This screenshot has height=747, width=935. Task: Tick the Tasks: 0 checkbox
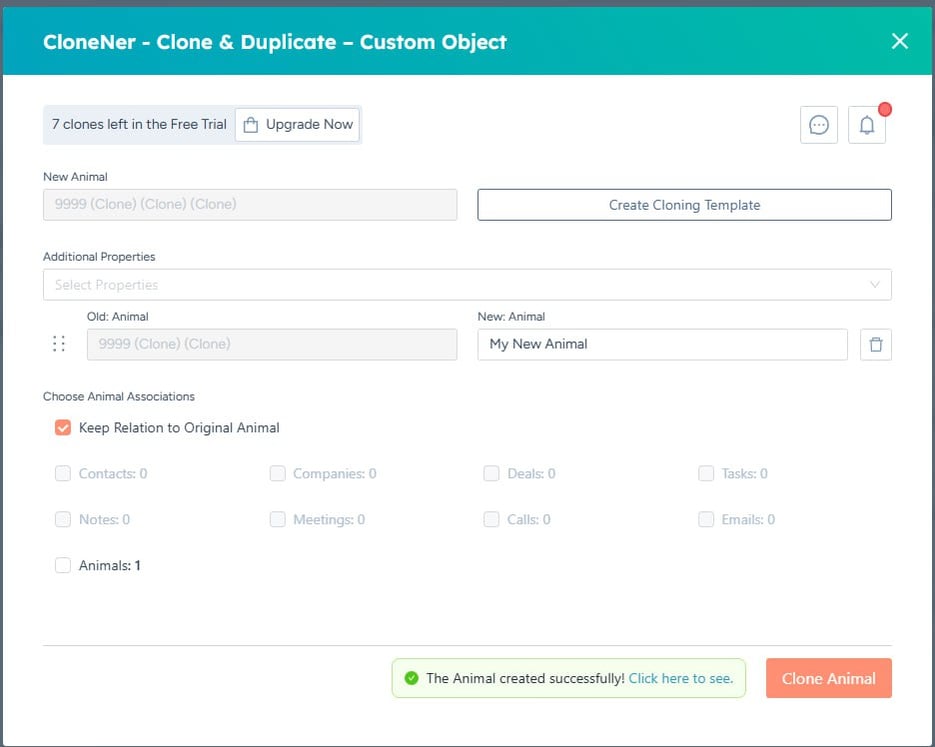[706, 473]
